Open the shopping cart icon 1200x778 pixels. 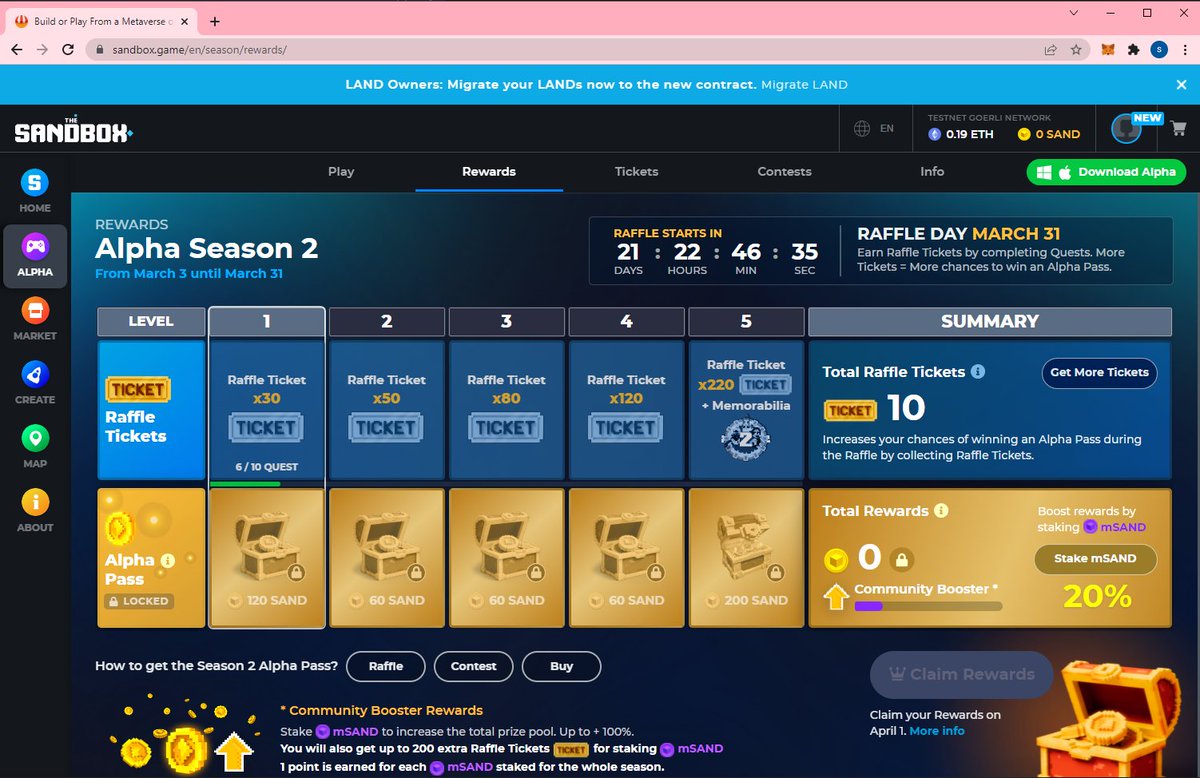point(1178,128)
